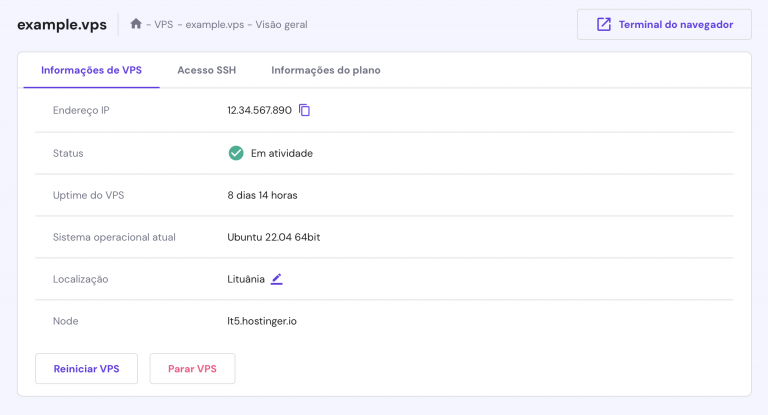The height and width of the screenshot is (415, 768).
Task: Open the Terminal do navegador
Action: pyautogui.click(x=664, y=24)
